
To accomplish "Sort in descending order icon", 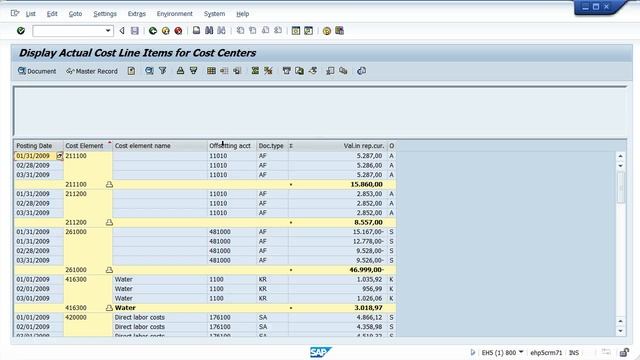I will click(193, 71).
